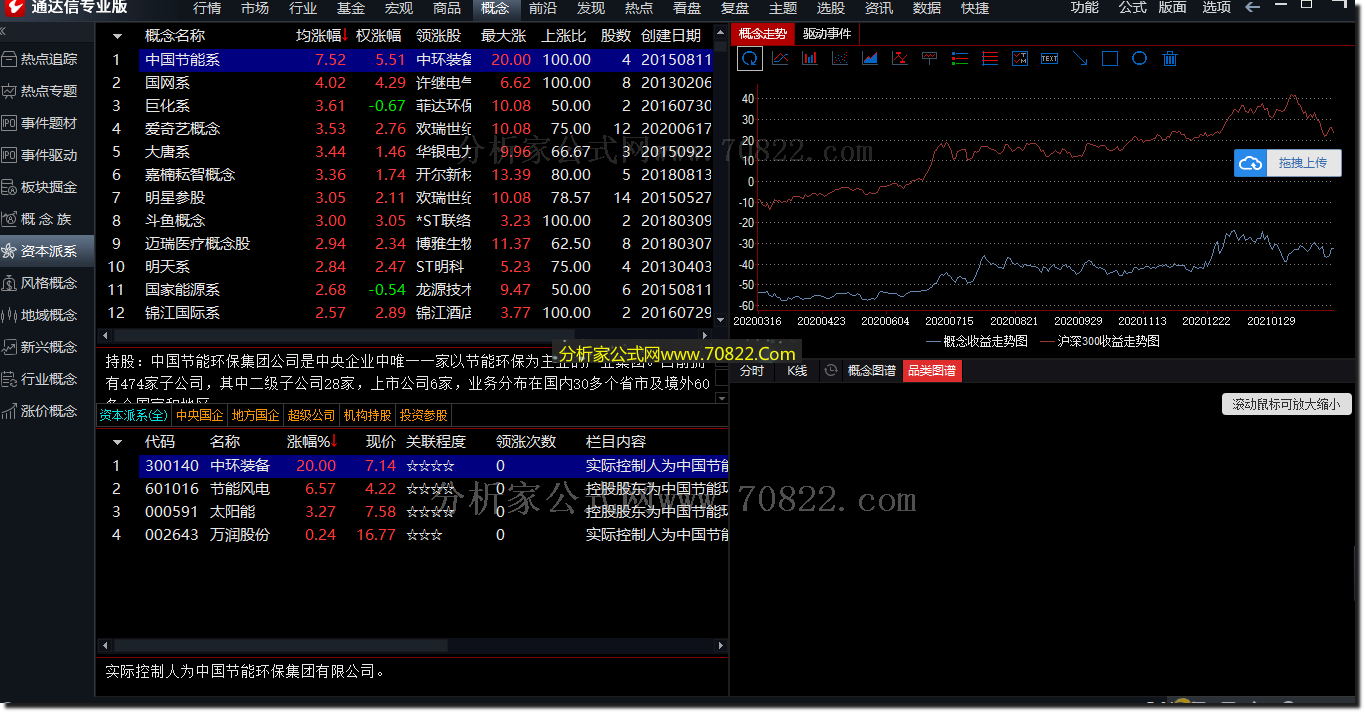This screenshot has height=712, width=1365.
Task: Open the 选项 menu
Action: point(1216,8)
